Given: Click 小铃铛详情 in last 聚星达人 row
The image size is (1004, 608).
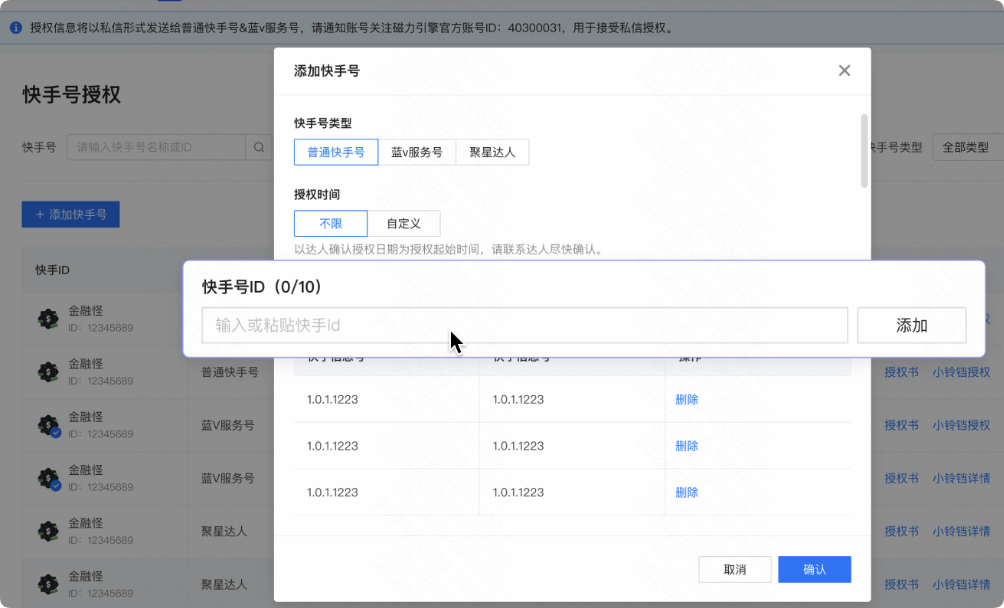Looking at the screenshot, I should point(961,584).
